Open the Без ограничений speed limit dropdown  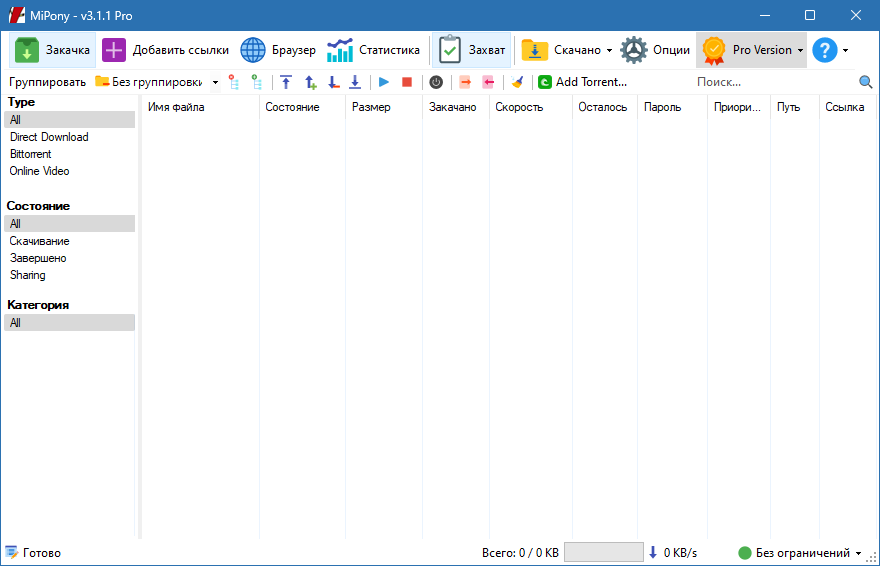click(799, 553)
